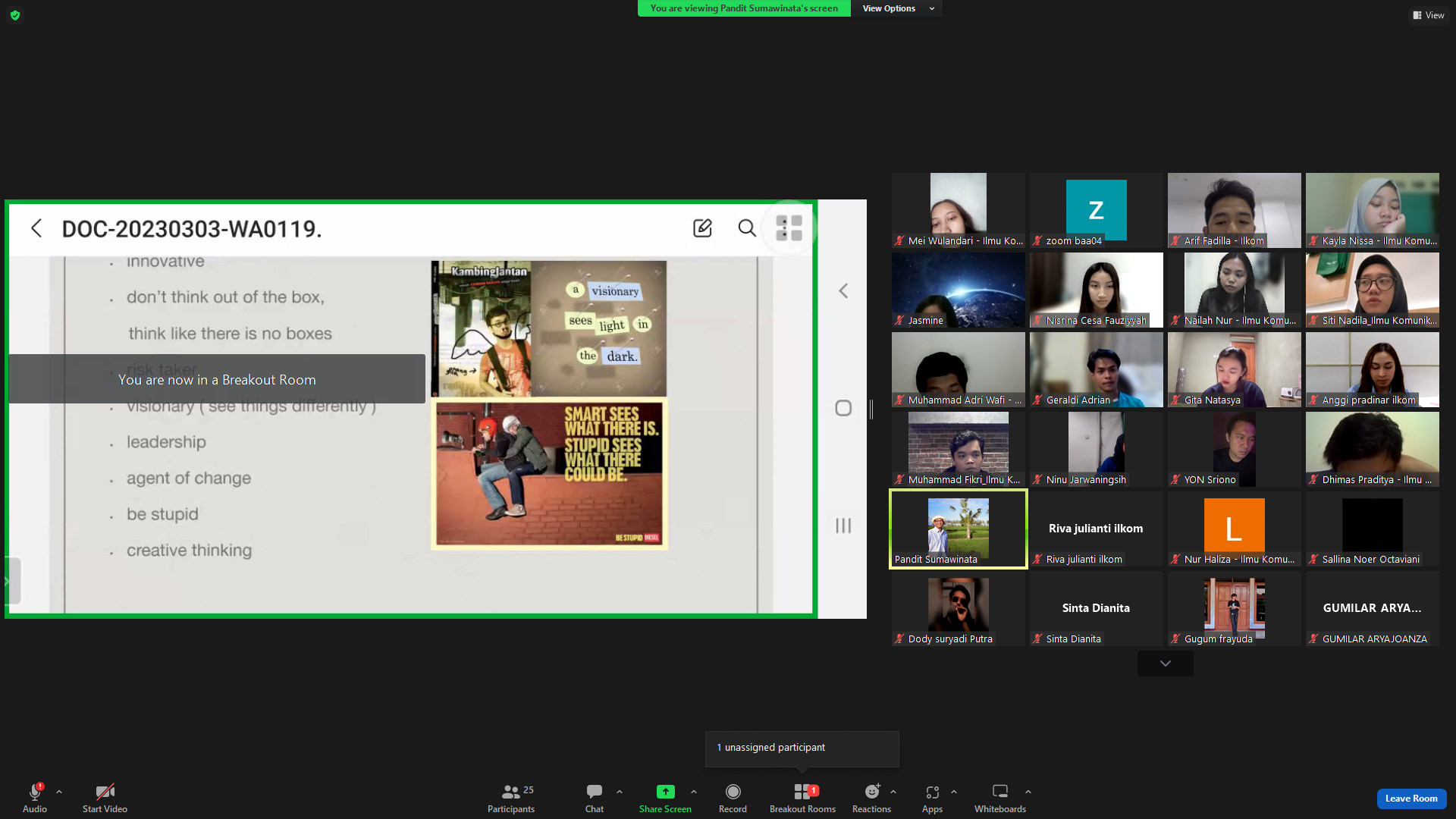Screen dimensions: 1456x819
Task: Click the Android home square on shared screen
Action: pos(843,408)
